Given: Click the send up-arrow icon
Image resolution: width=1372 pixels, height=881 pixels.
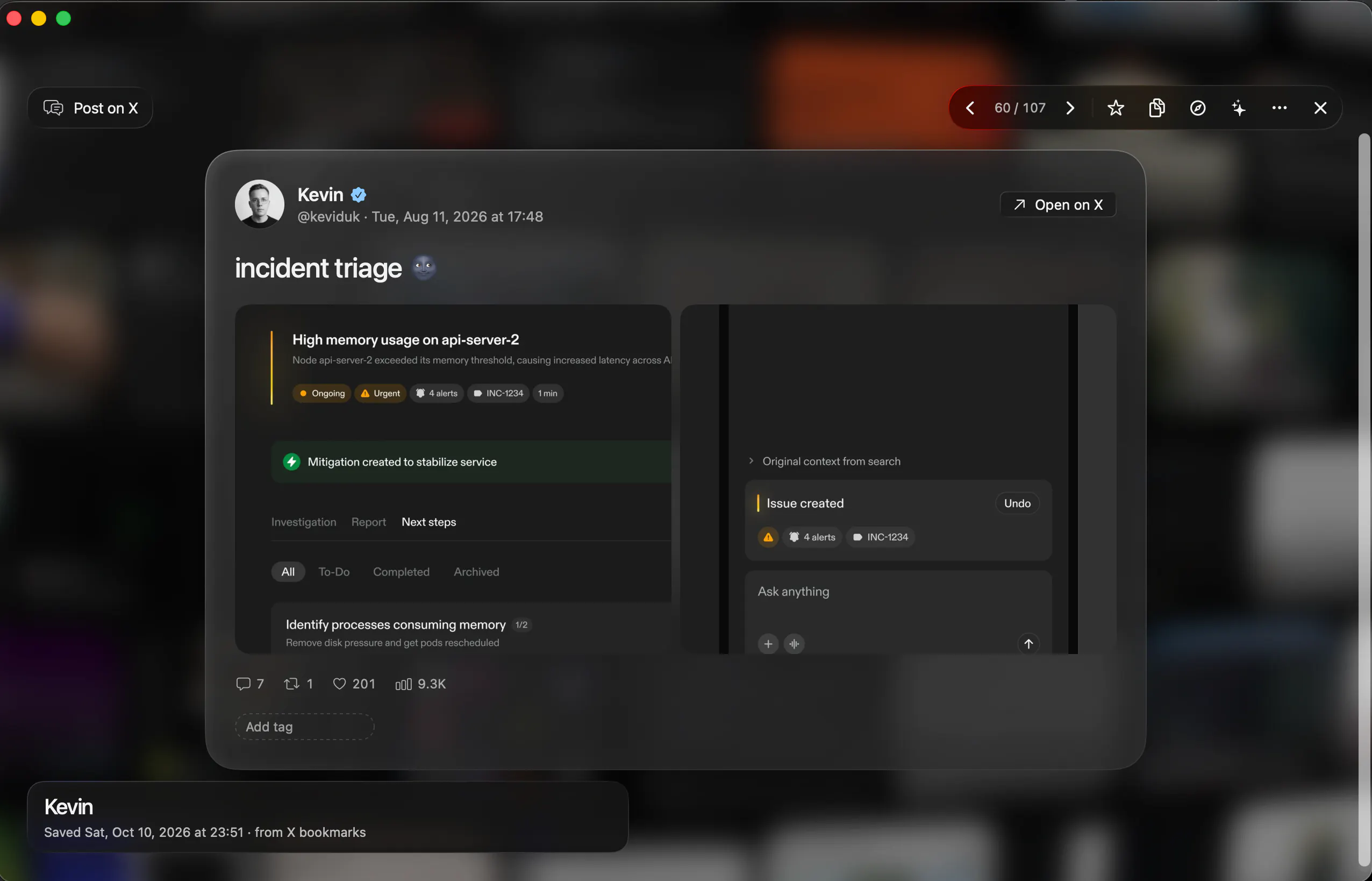Looking at the screenshot, I should point(1028,644).
